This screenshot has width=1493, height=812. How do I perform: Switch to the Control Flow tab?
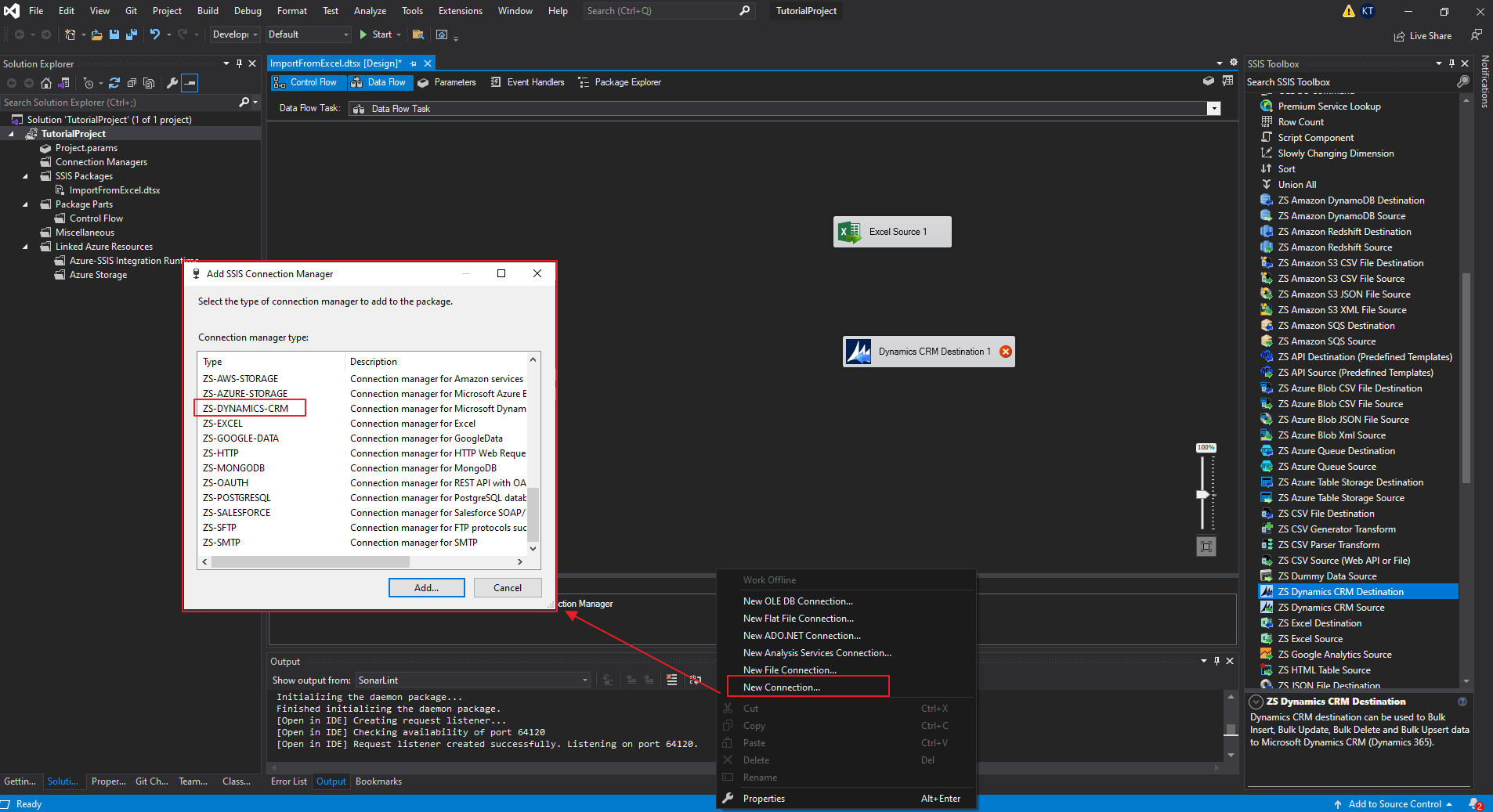click(x=308, y=82)
